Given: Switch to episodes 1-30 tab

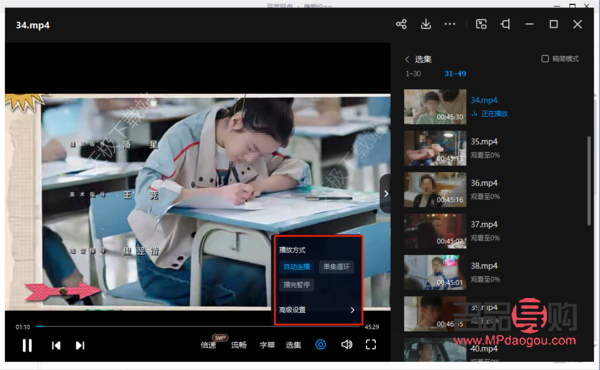Looking at the screenshot, I should point(413,74).
